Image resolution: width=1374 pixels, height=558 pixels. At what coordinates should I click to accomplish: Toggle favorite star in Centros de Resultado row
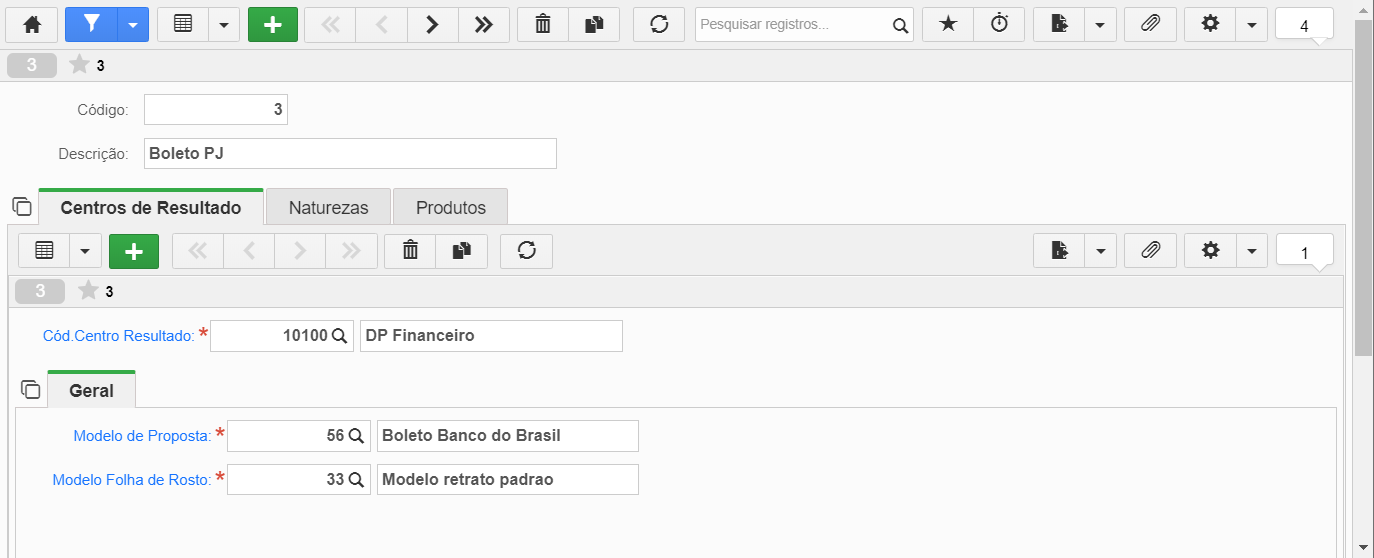(x=89, y=291)
